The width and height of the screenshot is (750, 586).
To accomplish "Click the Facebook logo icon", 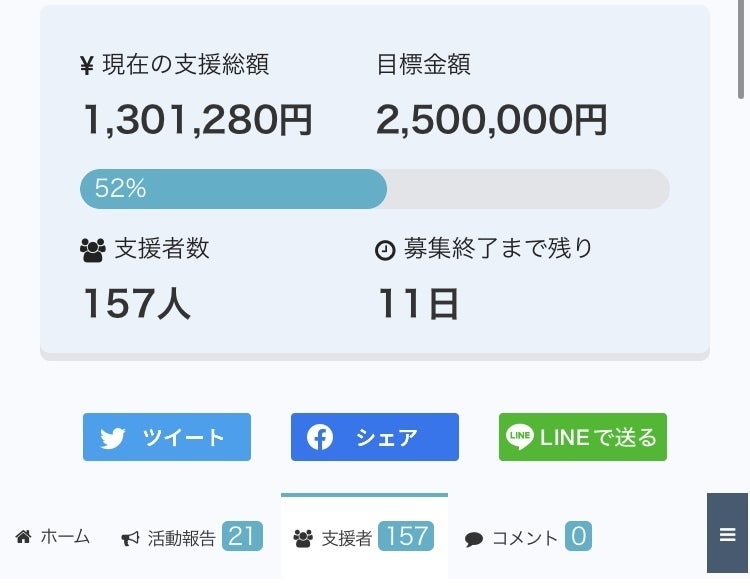I will (320, 437).
